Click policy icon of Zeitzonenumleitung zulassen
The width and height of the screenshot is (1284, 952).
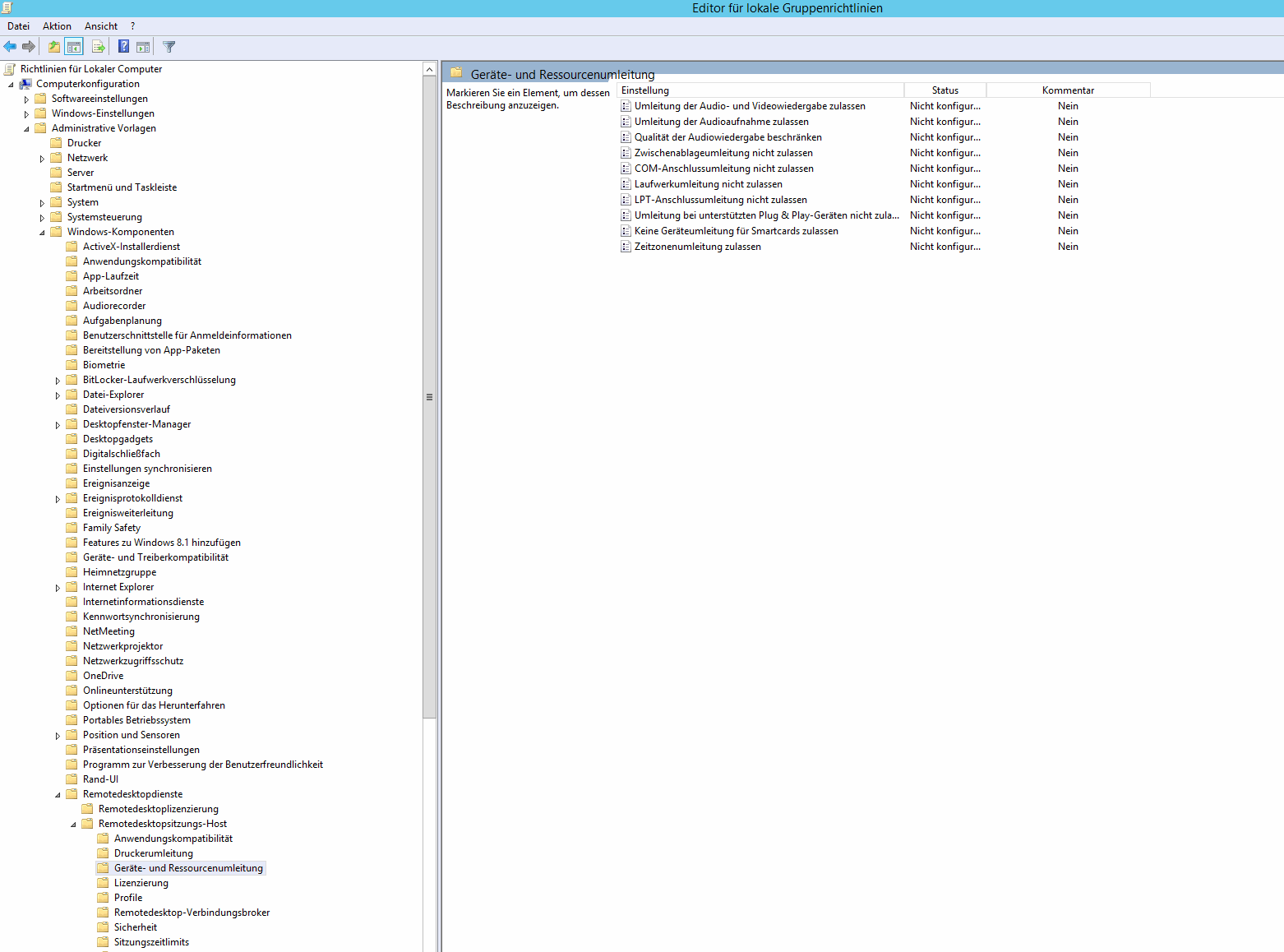626,247
